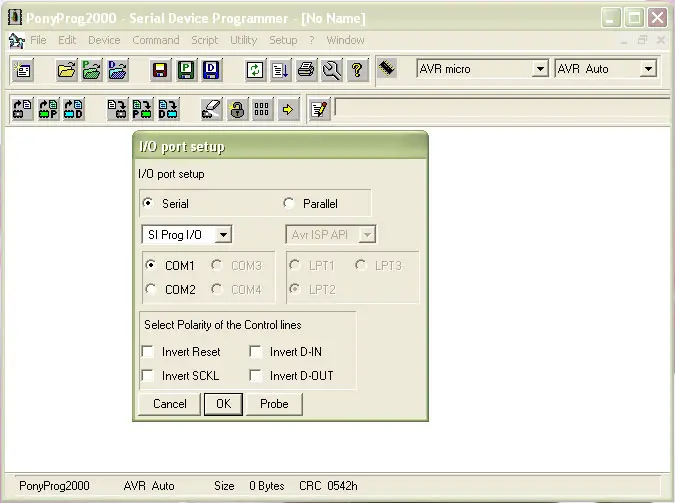Tick the Invert D-IN checkbox
The image size is (675, 503).
(256, 351)
